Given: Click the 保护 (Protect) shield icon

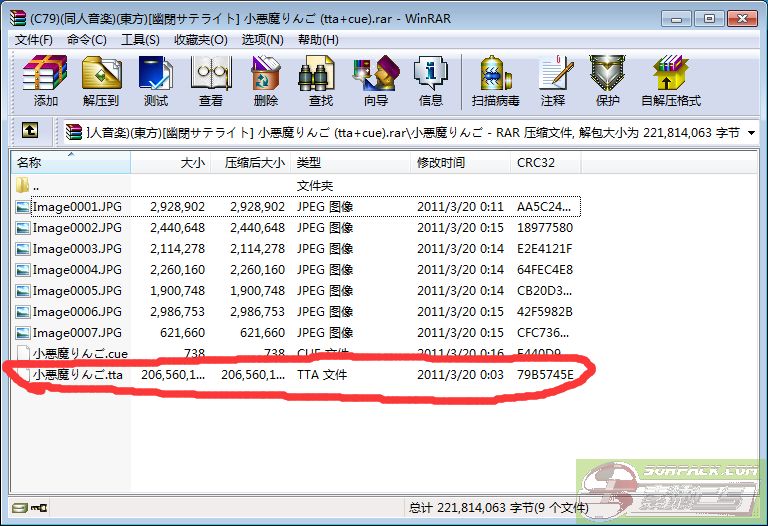Looking at the screenshot, I should click(x=607, y=81).
